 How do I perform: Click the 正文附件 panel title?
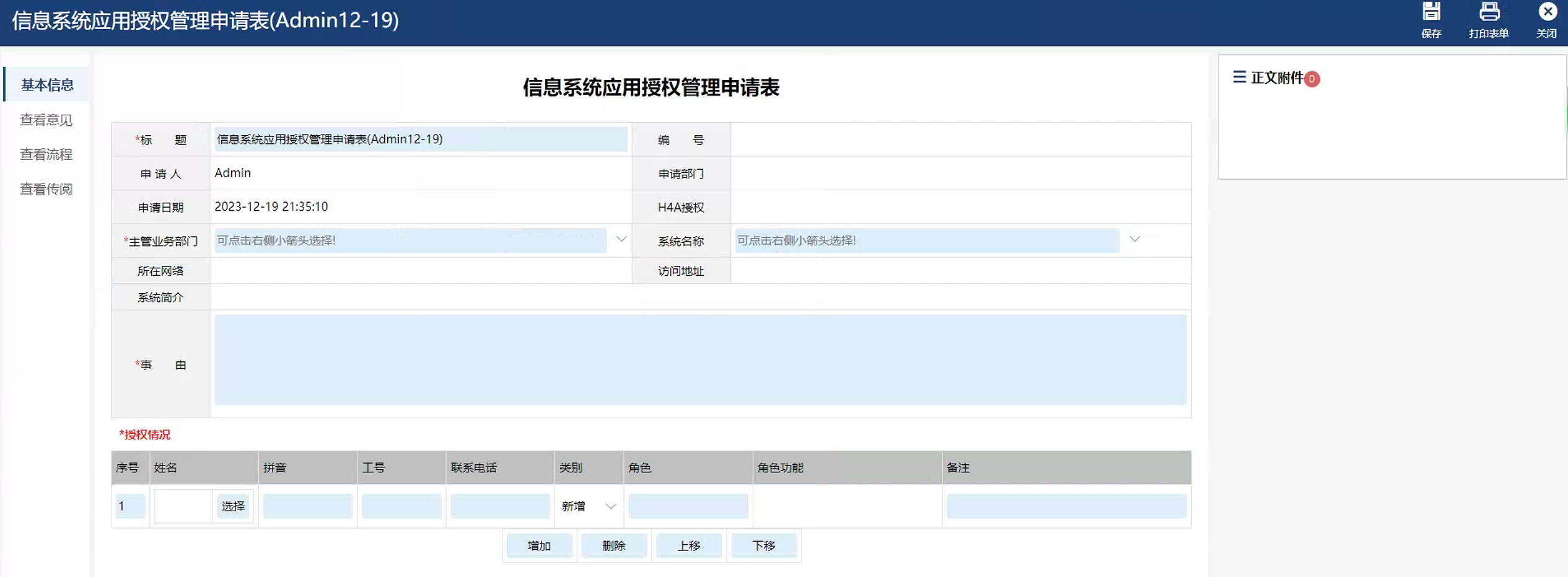coord(1277,78)
